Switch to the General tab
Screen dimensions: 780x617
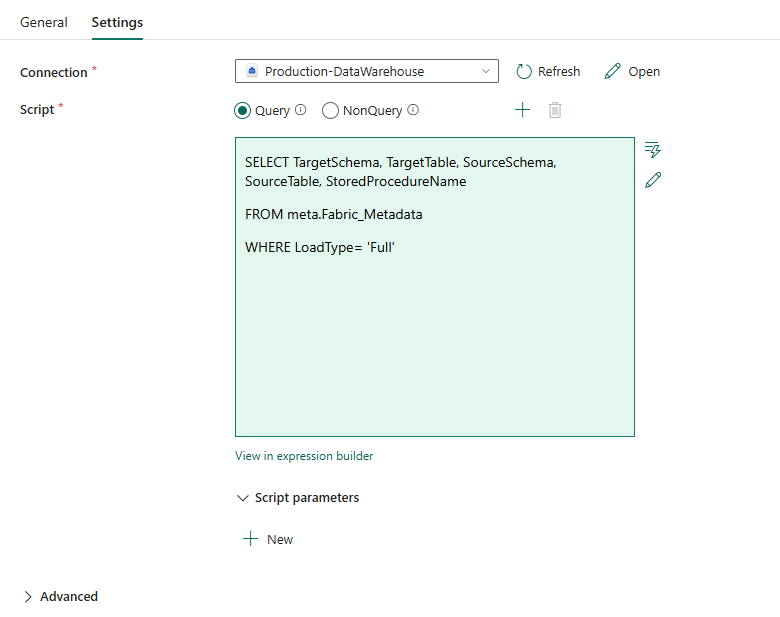coord(44,22)
